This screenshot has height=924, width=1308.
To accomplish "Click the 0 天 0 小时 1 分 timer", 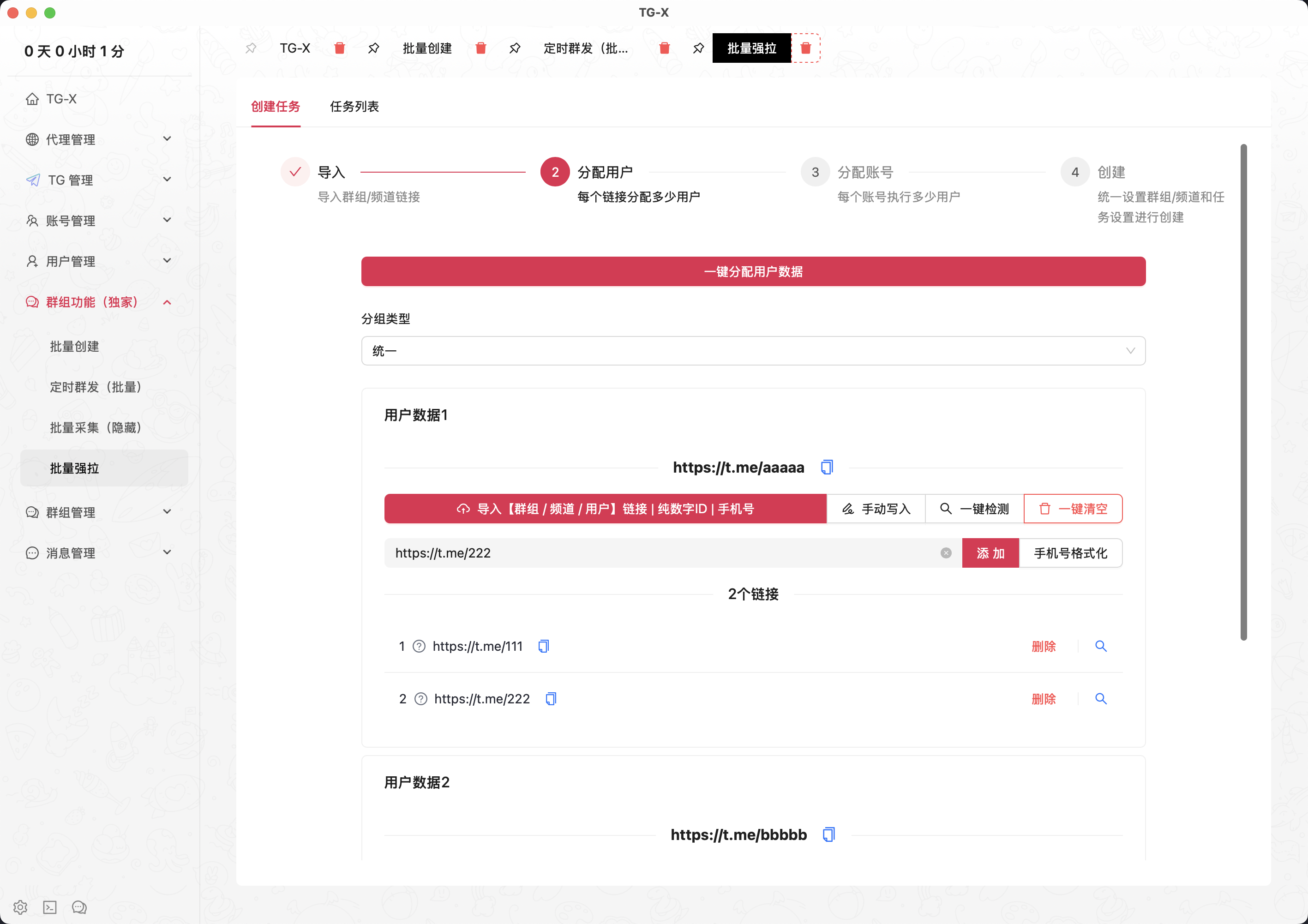I will 74,51.
